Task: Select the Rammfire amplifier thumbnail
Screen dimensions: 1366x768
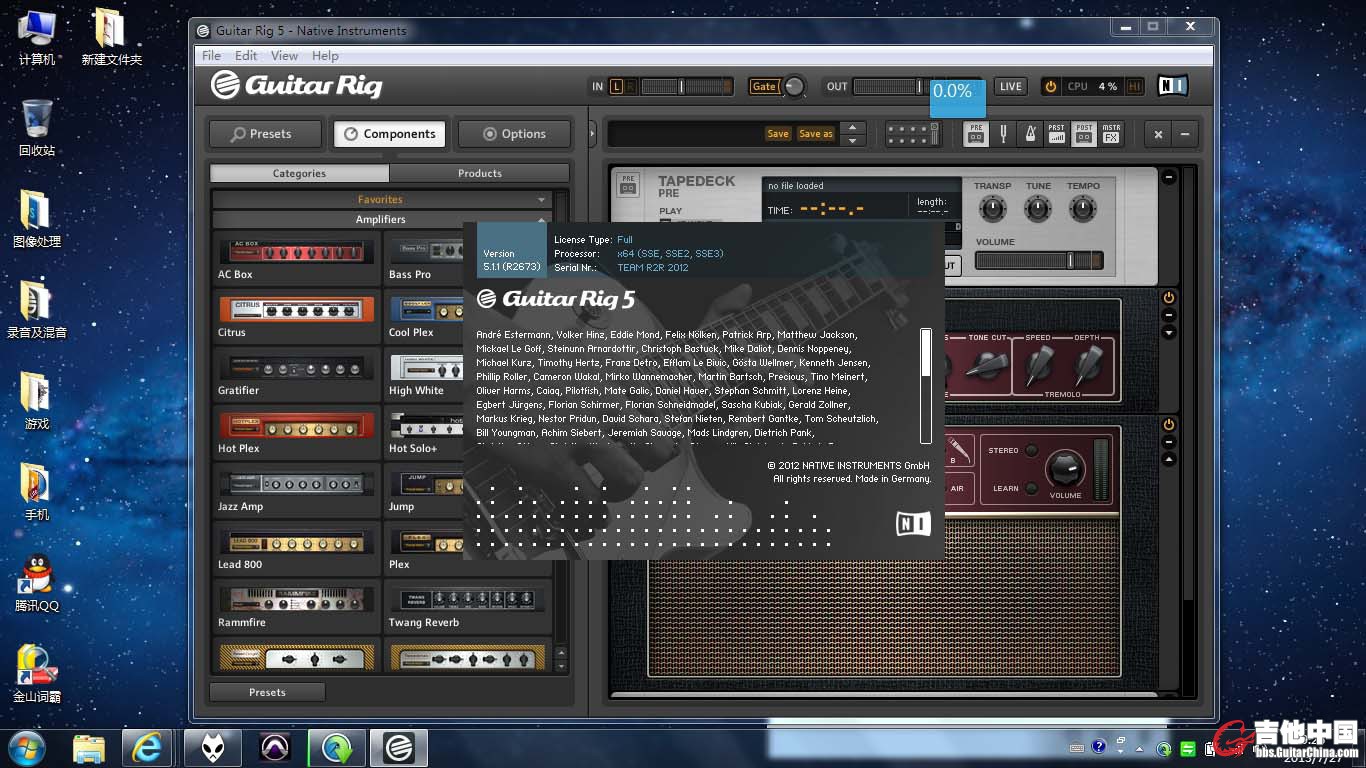Action: (296, 599)
